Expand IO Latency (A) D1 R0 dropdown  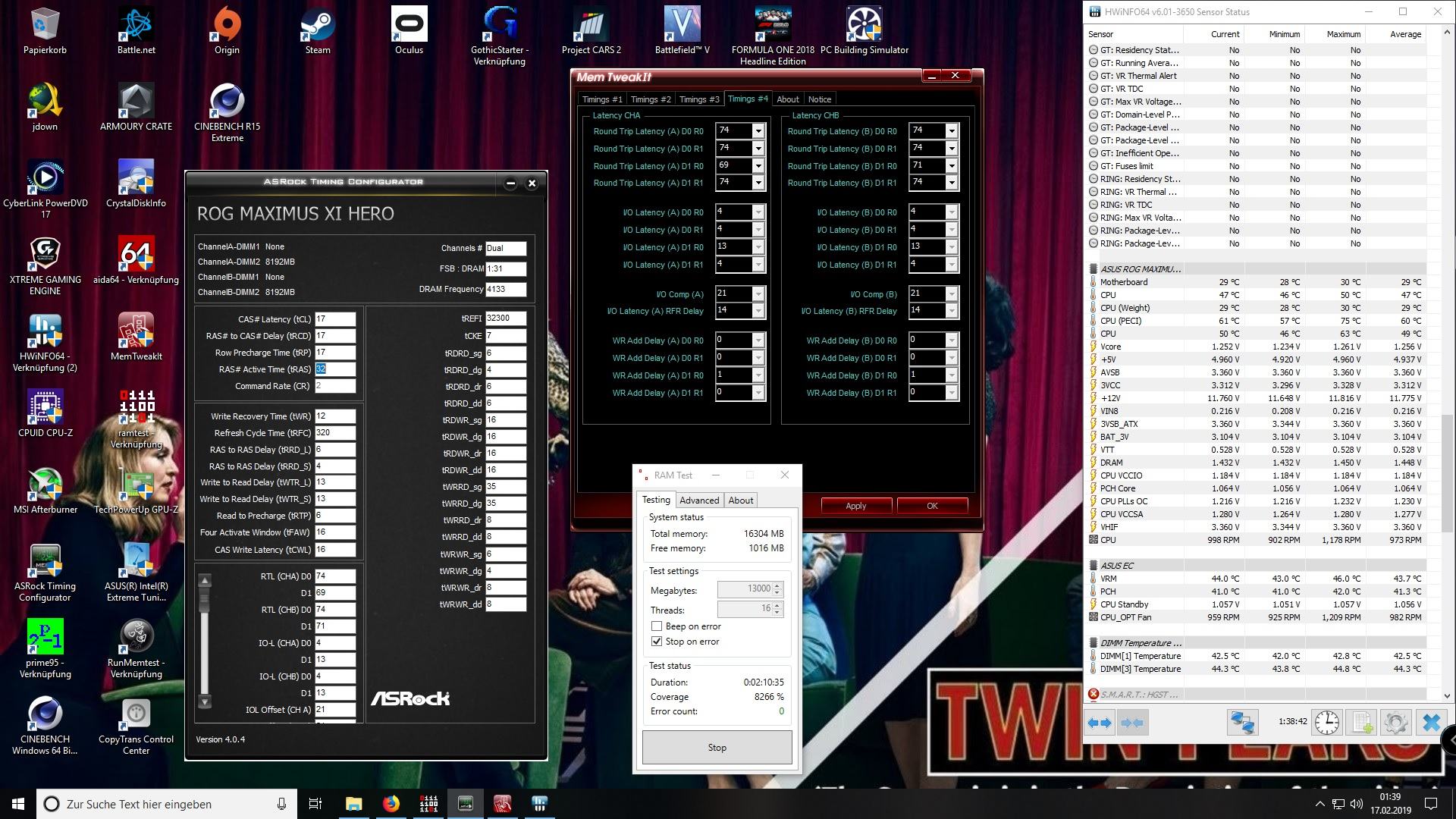(x=758, y=246)
